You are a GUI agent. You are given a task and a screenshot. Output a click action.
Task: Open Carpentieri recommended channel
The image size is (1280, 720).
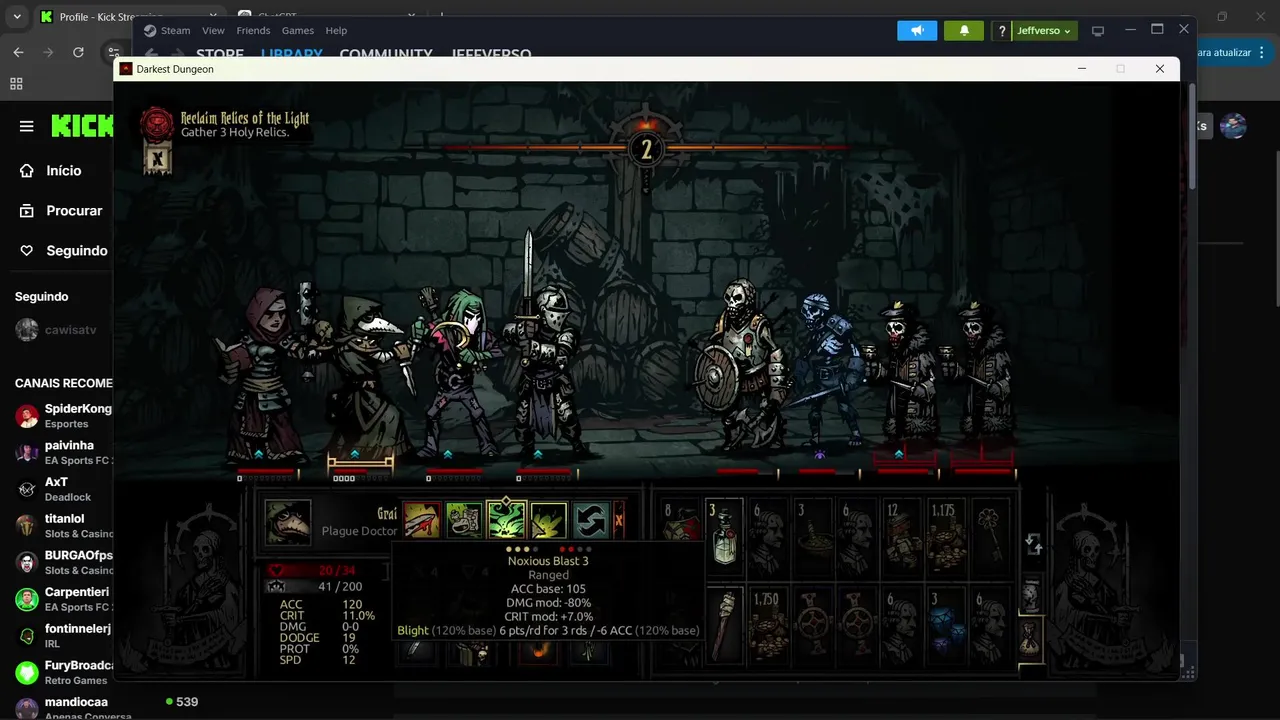point(63,599)
